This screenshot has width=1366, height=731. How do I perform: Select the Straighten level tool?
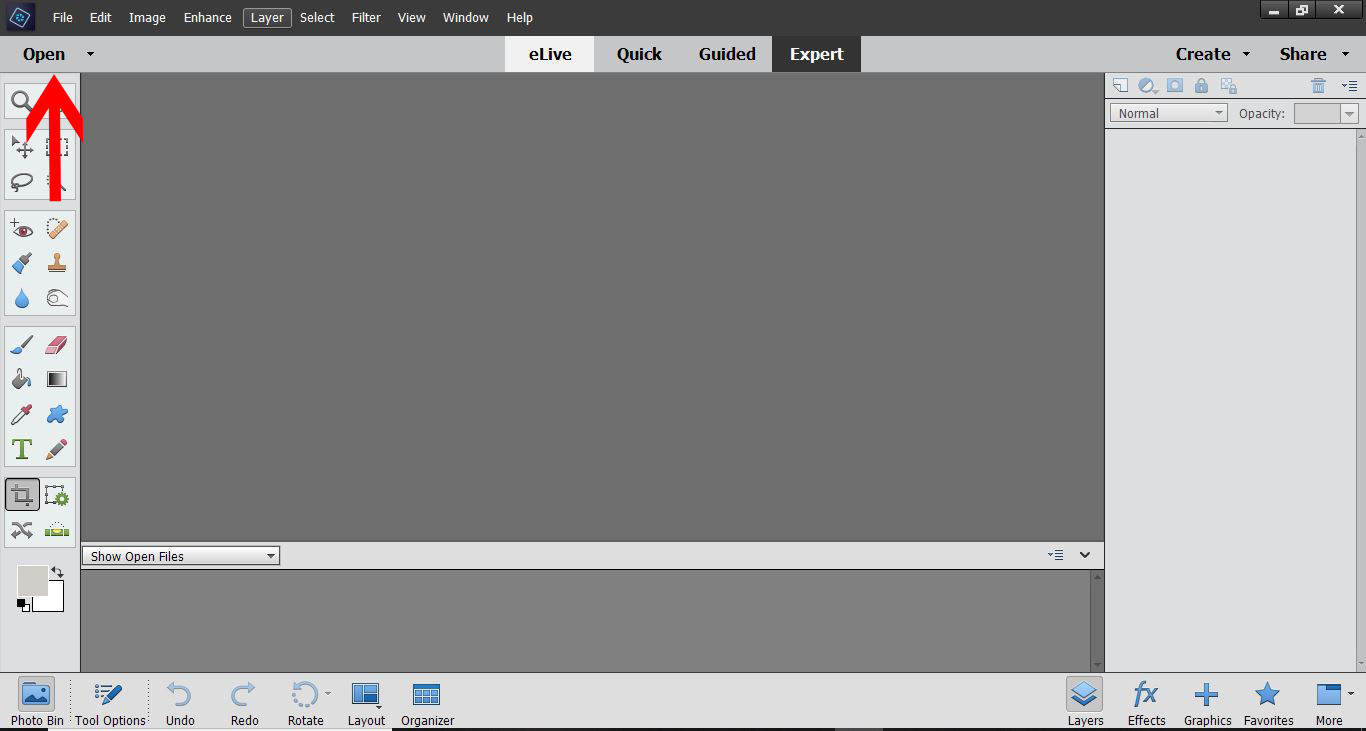coord(57,530)
